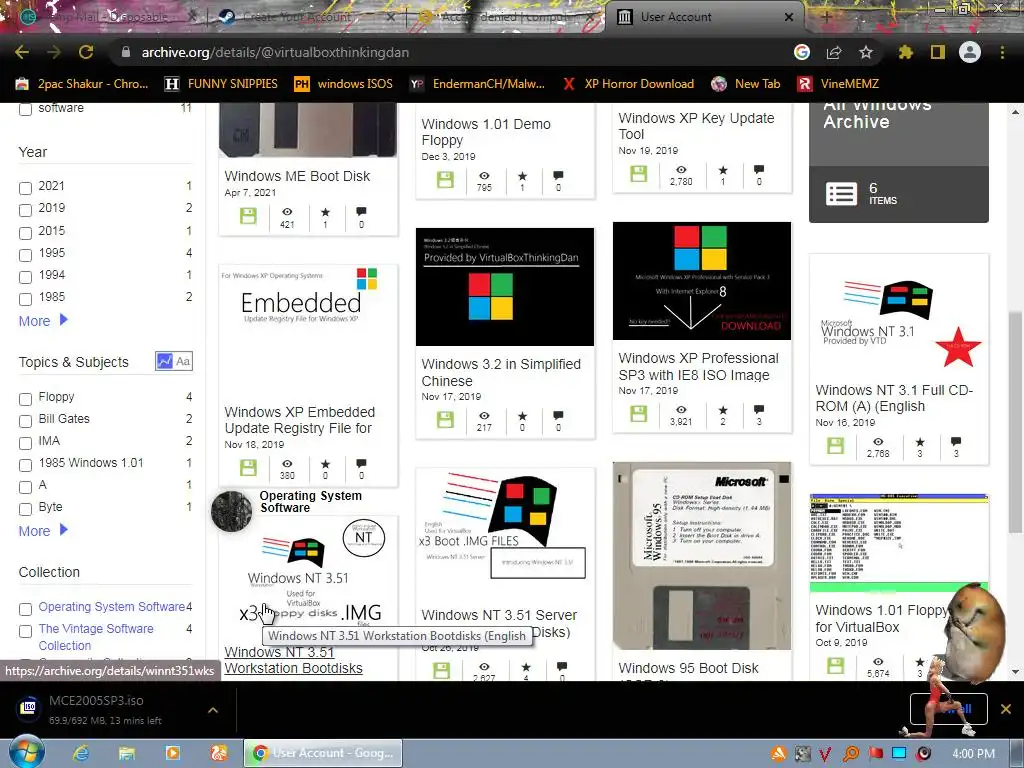Open the New Tab bookmark
1024x768 pixels.
click(746, 84)
